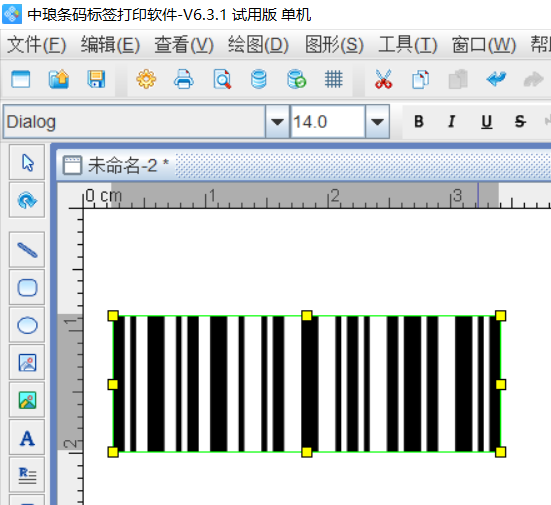
Task: Click the rotate tool icon
Action: click(27, 200)
